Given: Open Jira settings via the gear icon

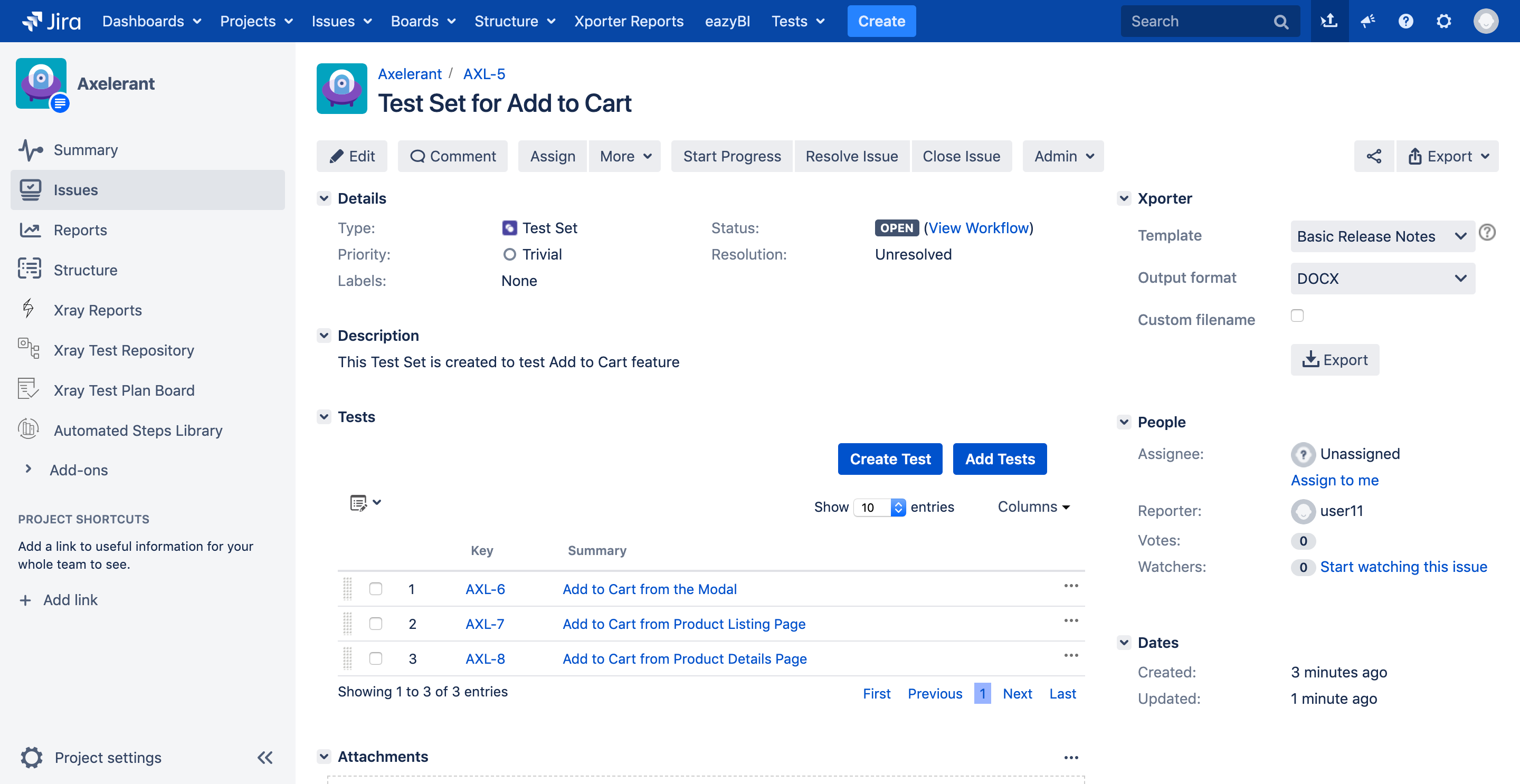Looking at the screenshot, I should click(x=1444, y=21).
